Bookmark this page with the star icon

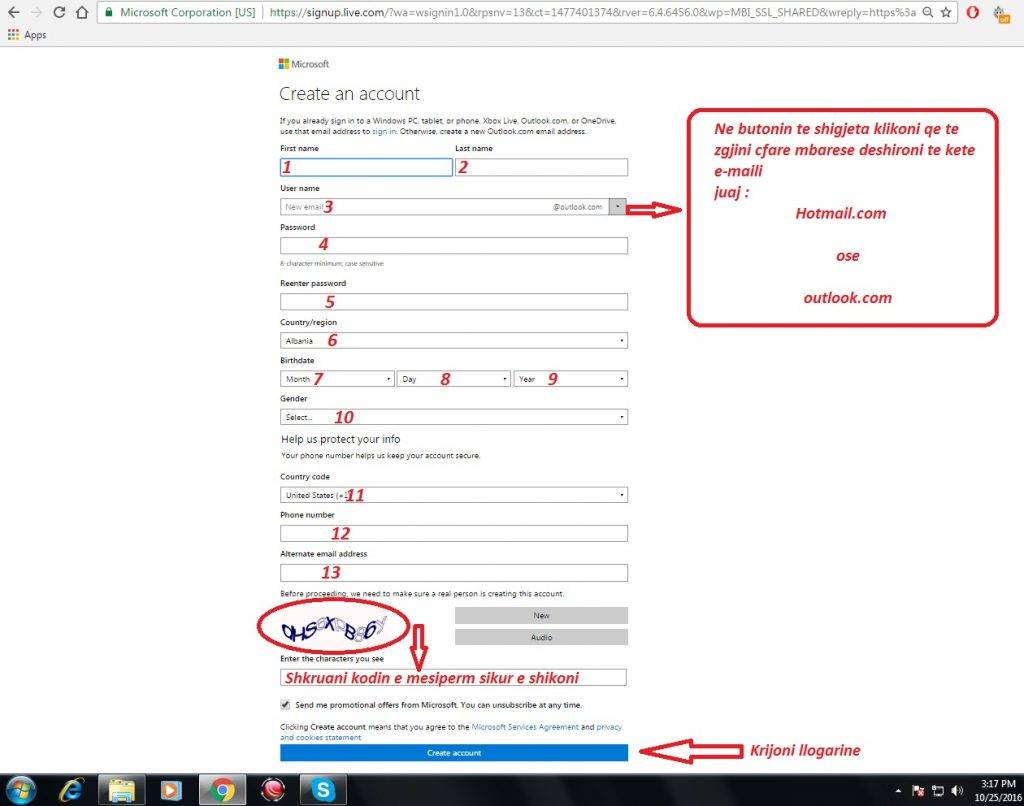(x=945, y=13)
